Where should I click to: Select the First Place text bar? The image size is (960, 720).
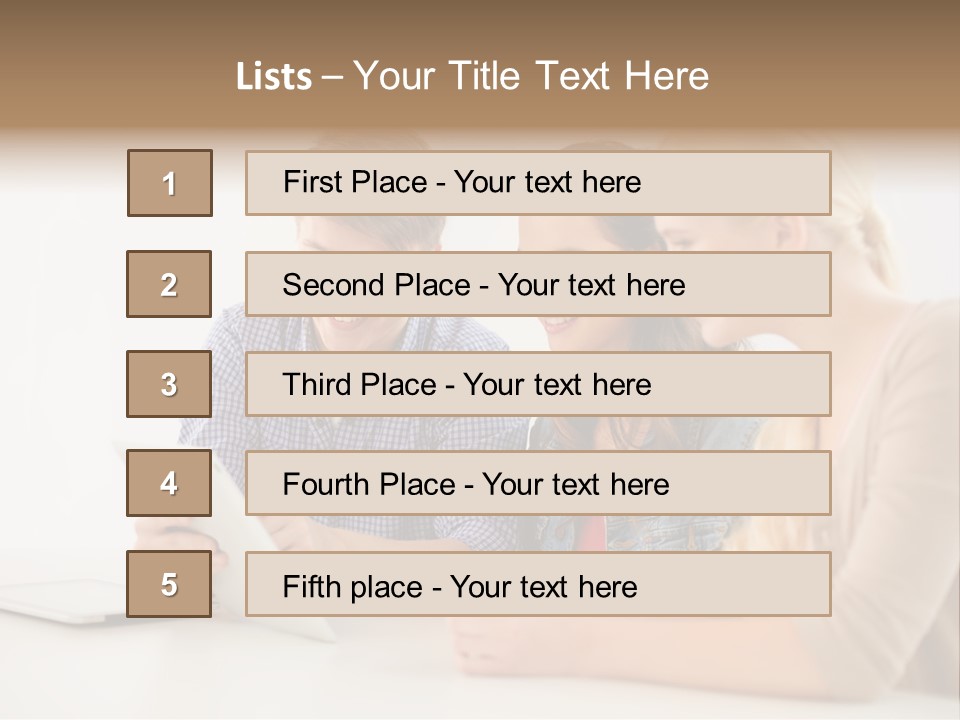pos(538,183)
